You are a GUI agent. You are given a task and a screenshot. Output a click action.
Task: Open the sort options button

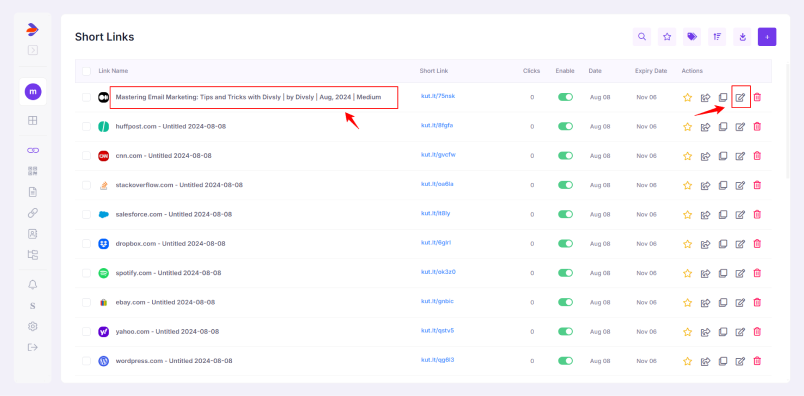717,37
